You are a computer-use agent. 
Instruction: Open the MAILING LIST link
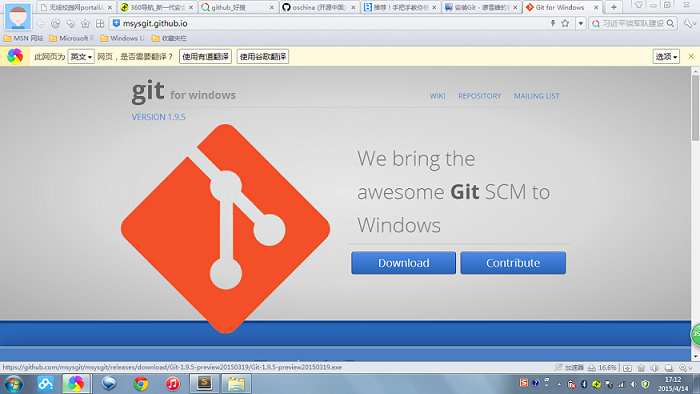537,96
